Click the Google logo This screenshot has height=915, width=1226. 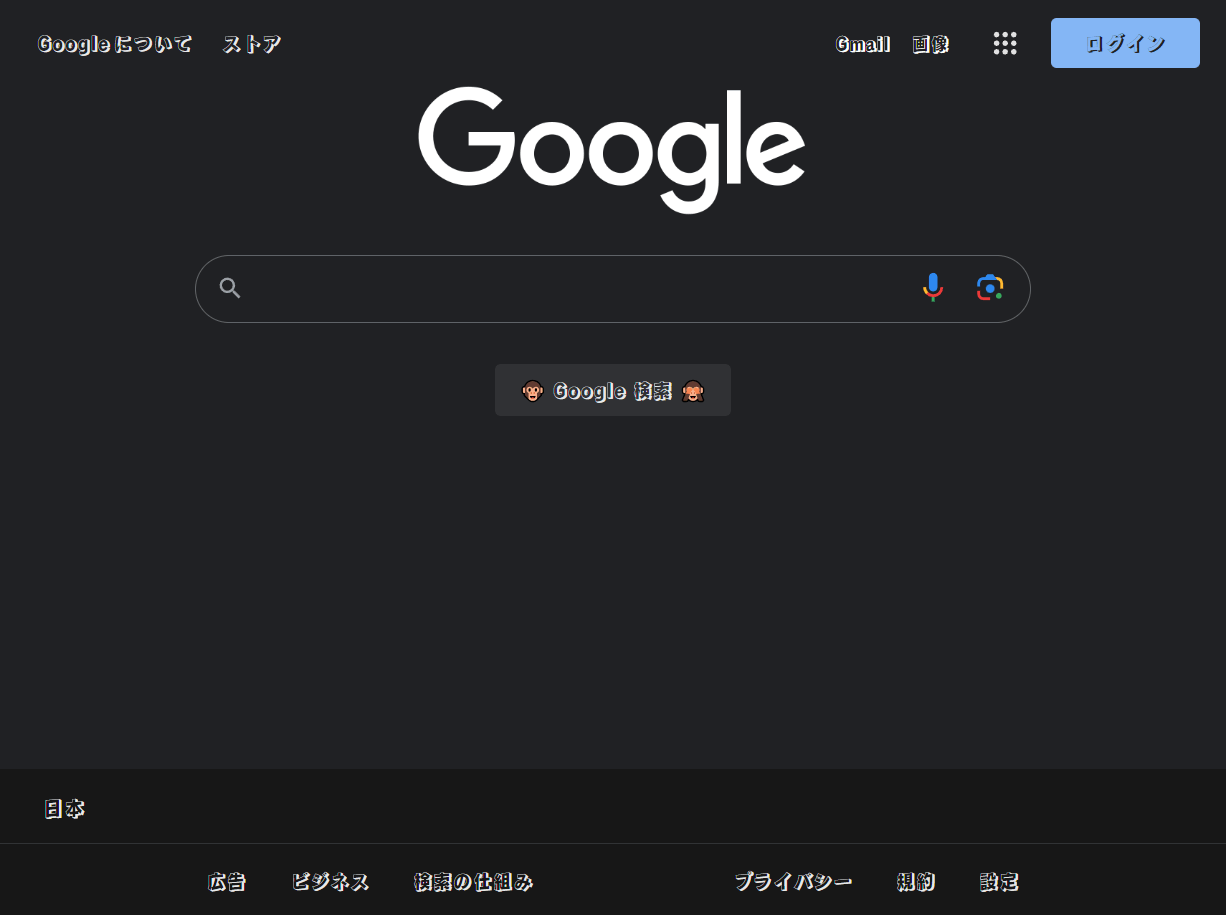[612, 150]
